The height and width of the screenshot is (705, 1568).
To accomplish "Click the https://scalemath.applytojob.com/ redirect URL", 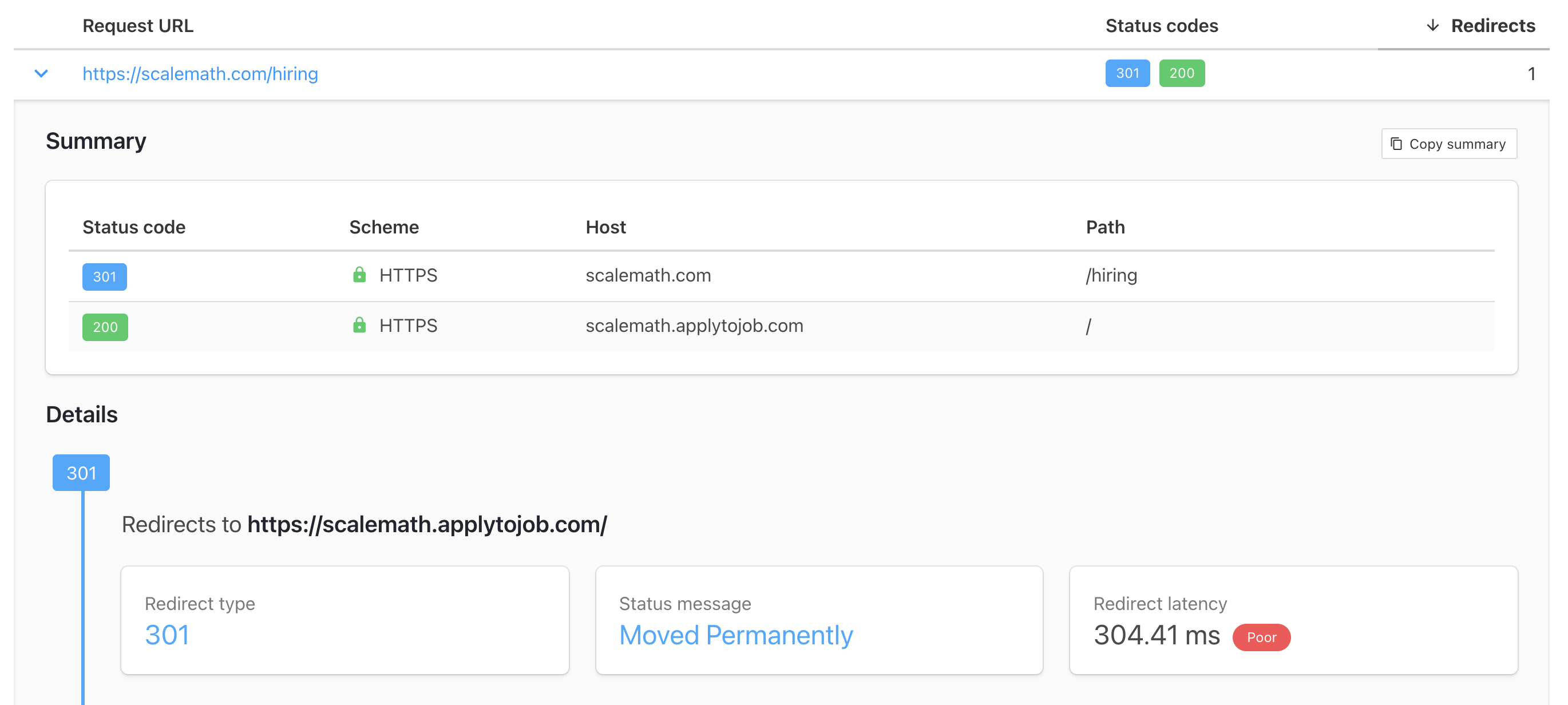I will [427, 524].
